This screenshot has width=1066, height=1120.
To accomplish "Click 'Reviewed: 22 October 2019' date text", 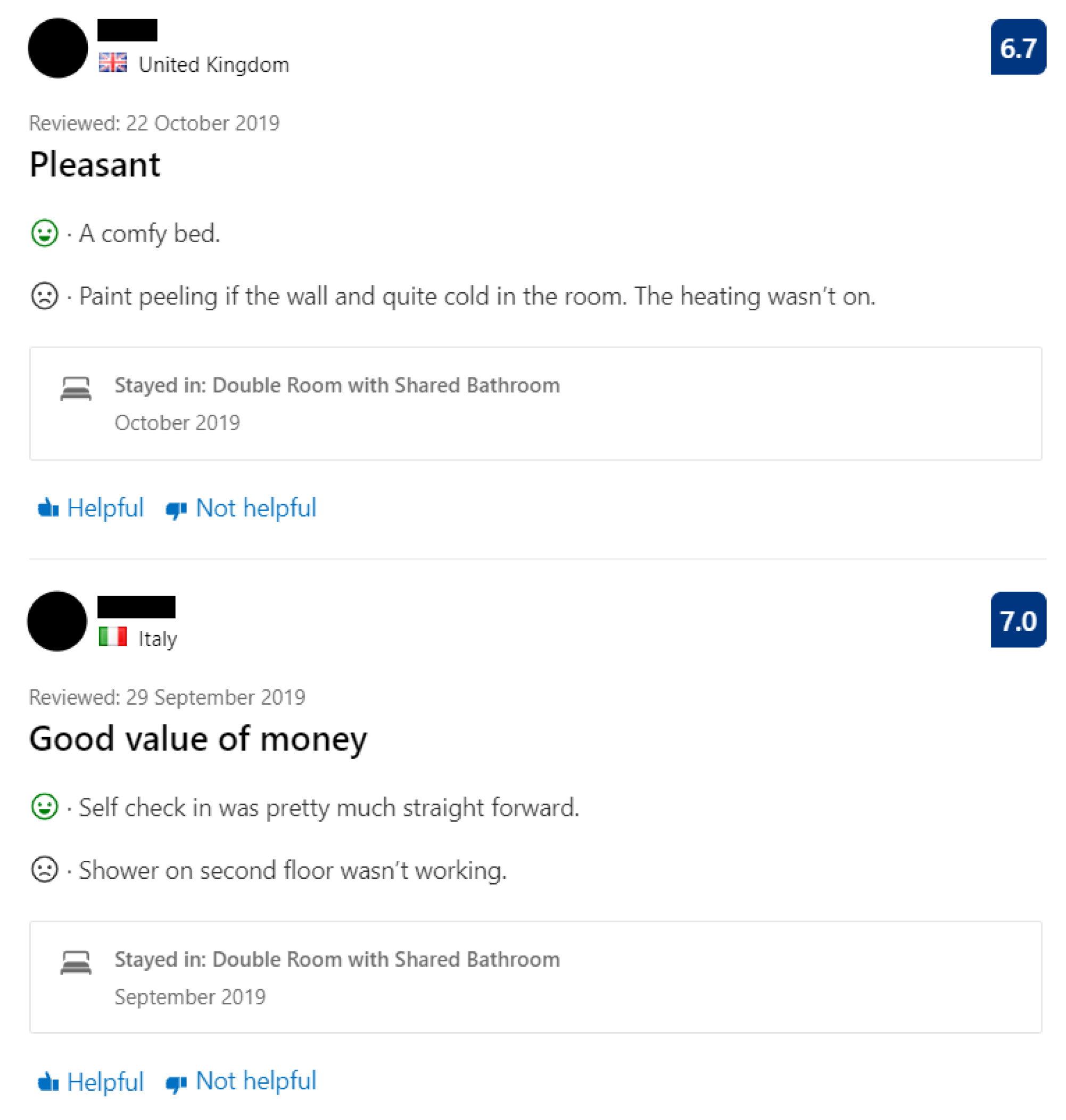I will point(154,123).
